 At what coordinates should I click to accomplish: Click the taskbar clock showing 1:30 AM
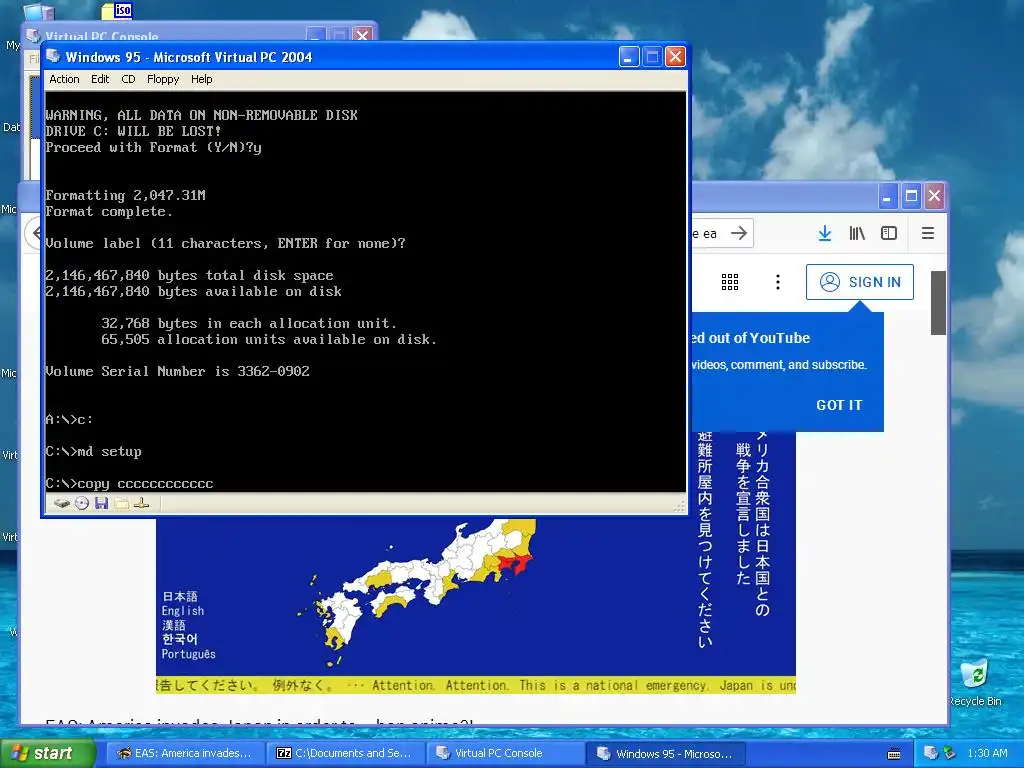pyautogui.click(x=987, y=753)
